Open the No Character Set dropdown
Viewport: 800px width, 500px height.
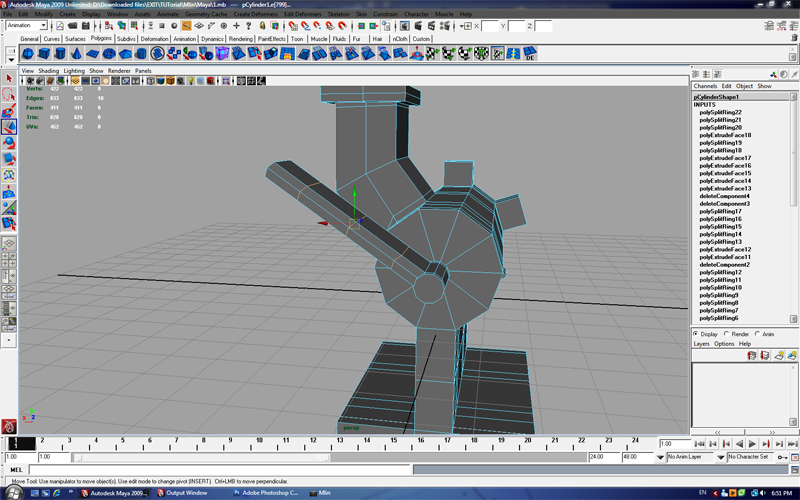(746, 457)
